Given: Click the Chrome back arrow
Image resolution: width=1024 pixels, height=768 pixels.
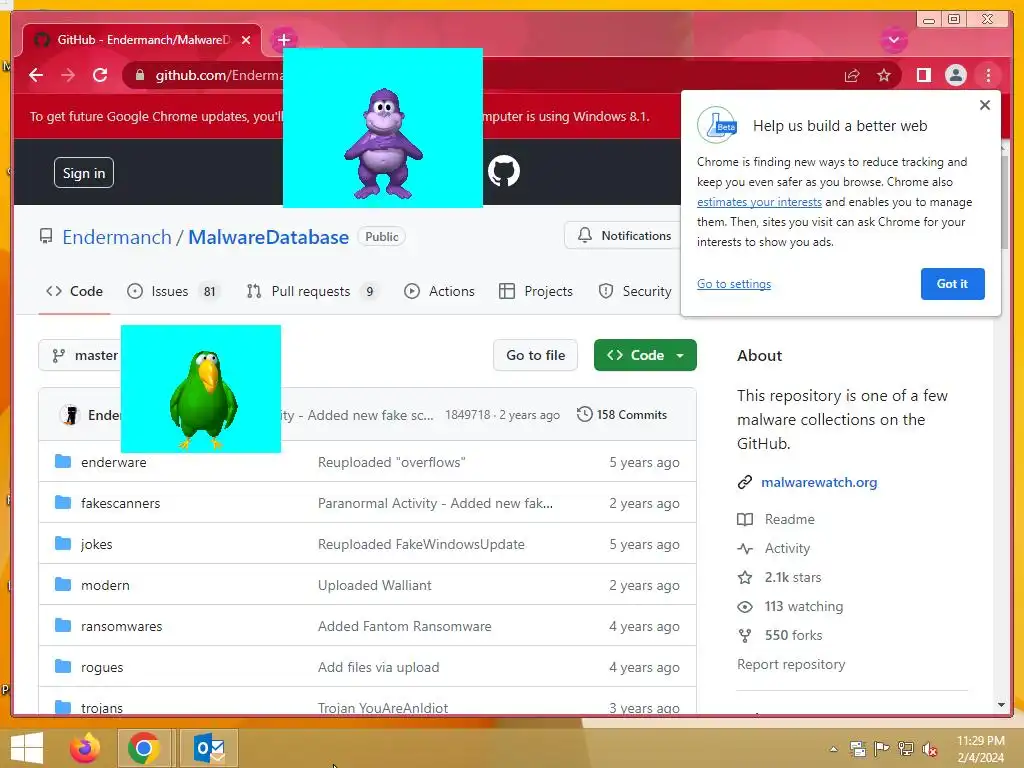Looking at the screenshot, I should 36,75.
